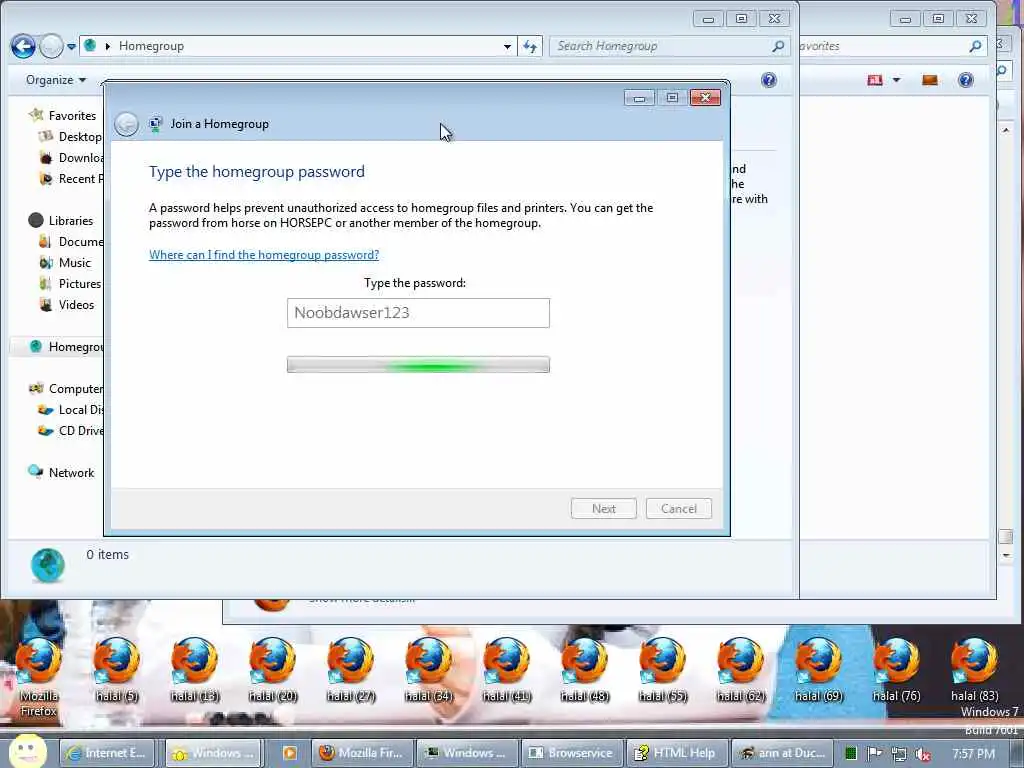The width and height of the screenshot is (1024, 768).
Task: Select the halal (55) desktop icon
Action: click(662, 669)
